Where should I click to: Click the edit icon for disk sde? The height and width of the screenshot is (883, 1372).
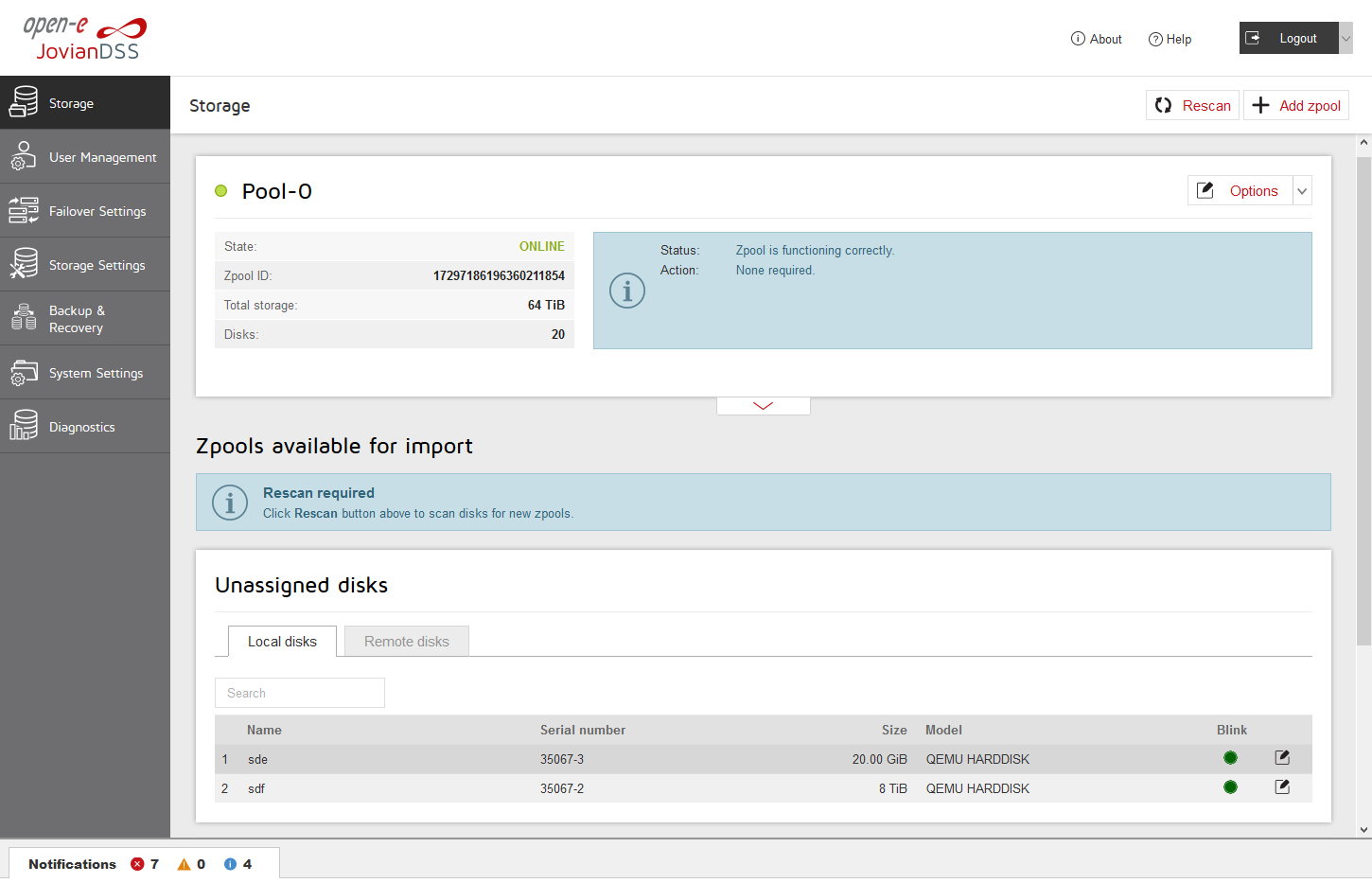[1282, 758]
